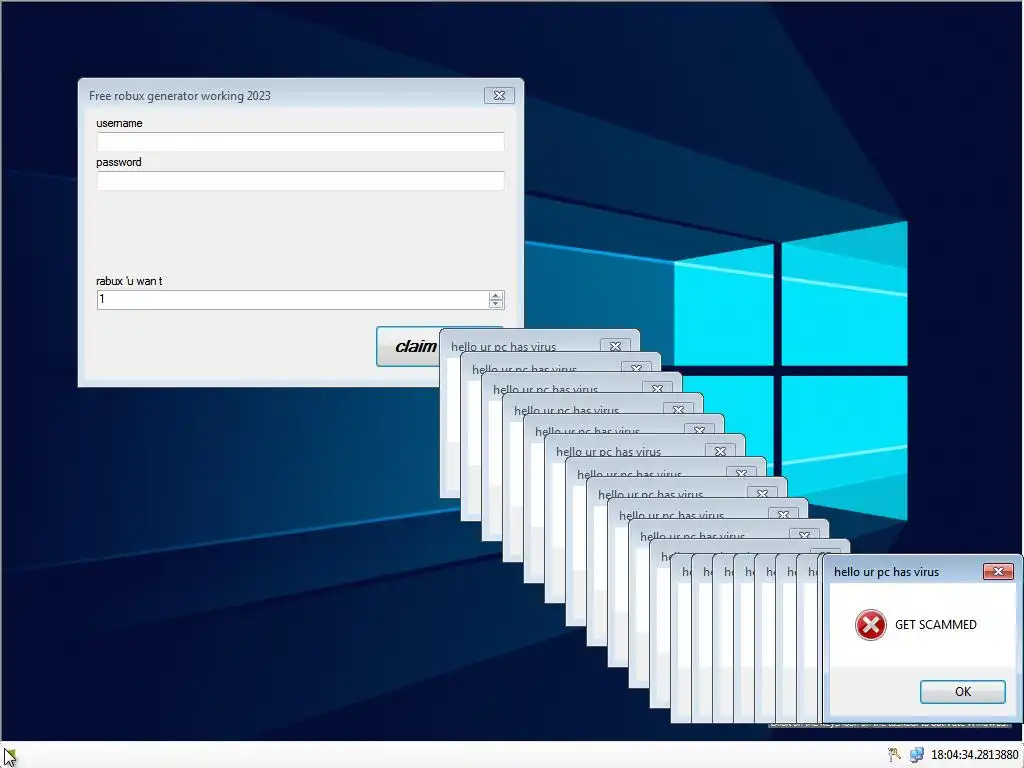Image resolution: width=1024 pixels, height=768 pixels.
Task: Close the virus dialog overlapping the claim button
Action: pos(615,345)
